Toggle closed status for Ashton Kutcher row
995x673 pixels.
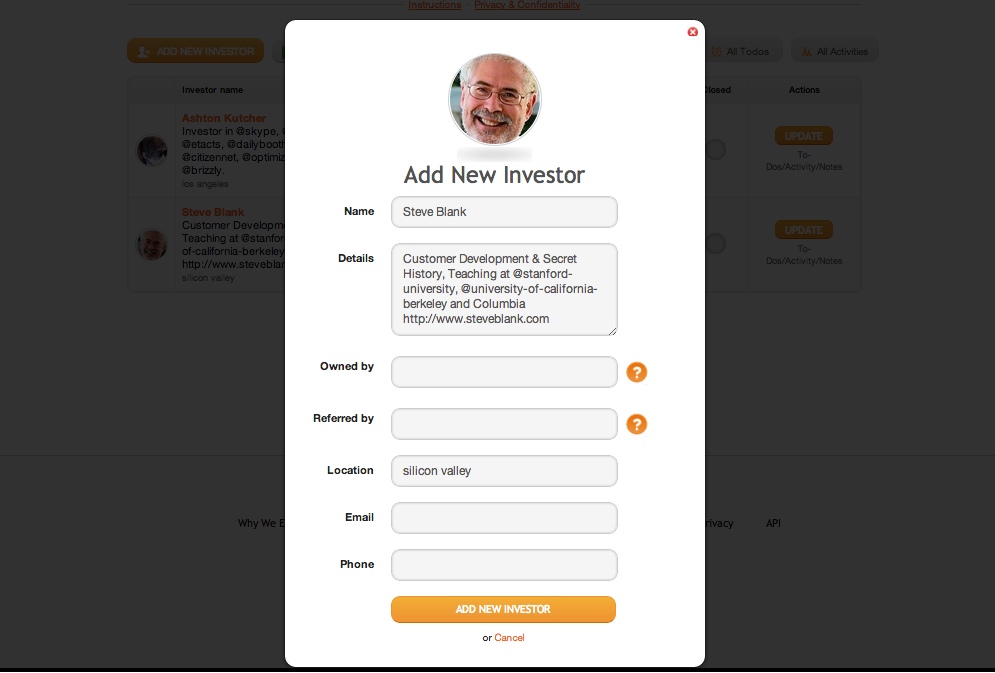pos(715,150)
